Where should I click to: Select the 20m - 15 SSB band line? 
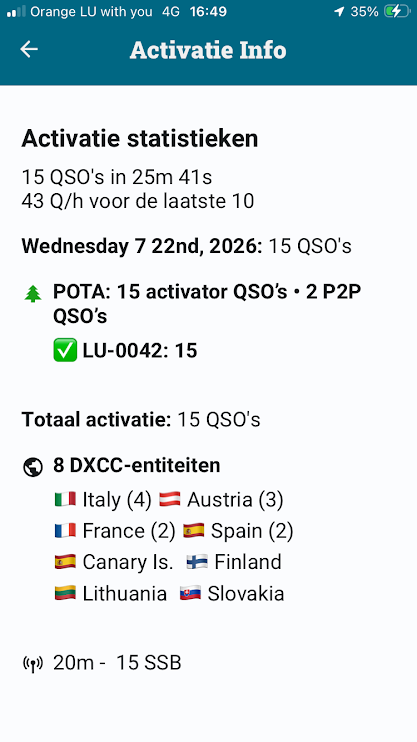point(117,663)
